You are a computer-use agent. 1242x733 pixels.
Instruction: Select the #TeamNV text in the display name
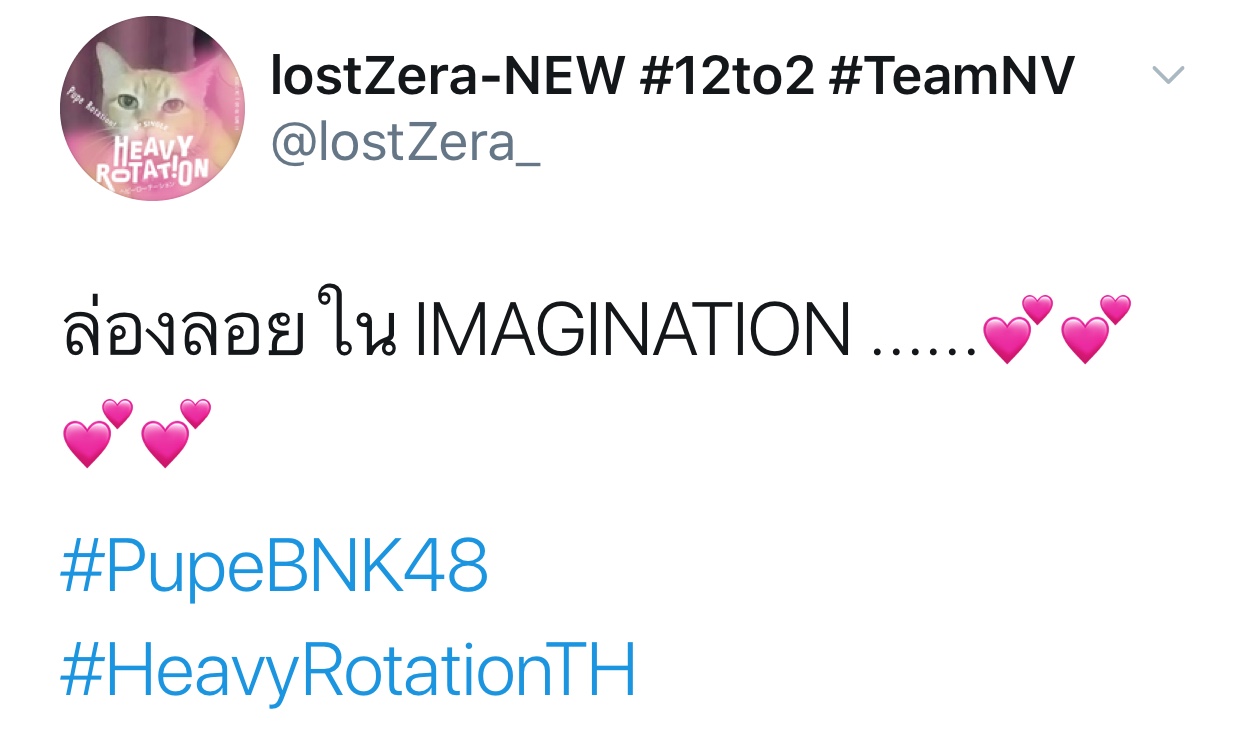click(953, 76)
